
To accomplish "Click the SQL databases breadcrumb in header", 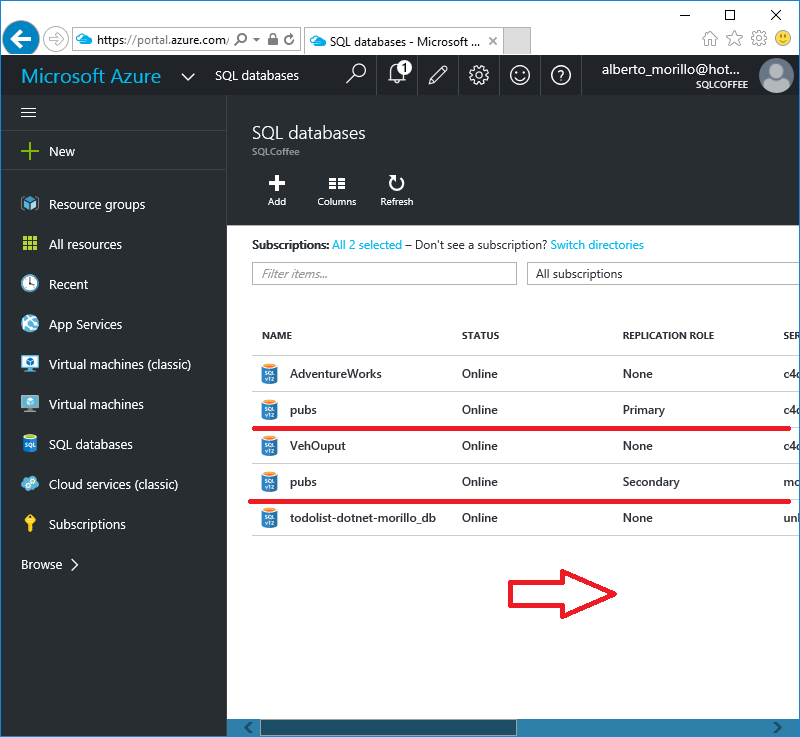I will tap(257, 75).
